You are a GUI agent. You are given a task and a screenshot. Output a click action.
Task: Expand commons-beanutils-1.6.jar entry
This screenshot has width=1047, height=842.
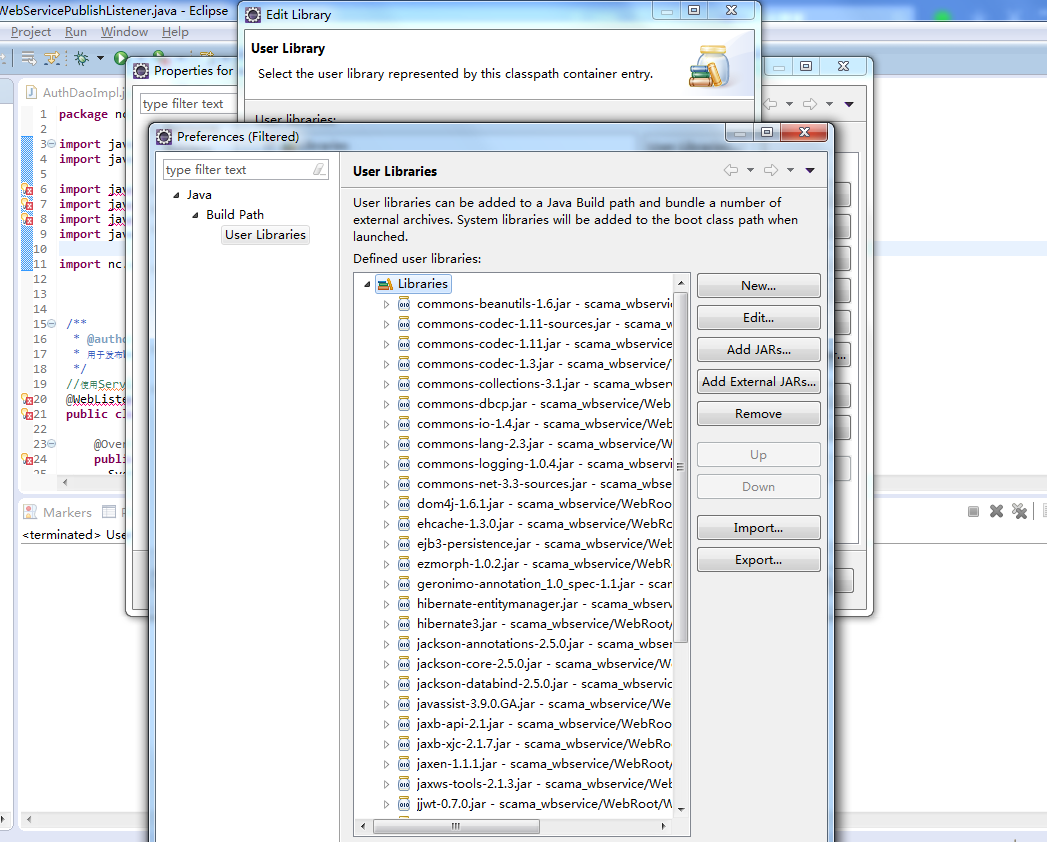[386, 304]
